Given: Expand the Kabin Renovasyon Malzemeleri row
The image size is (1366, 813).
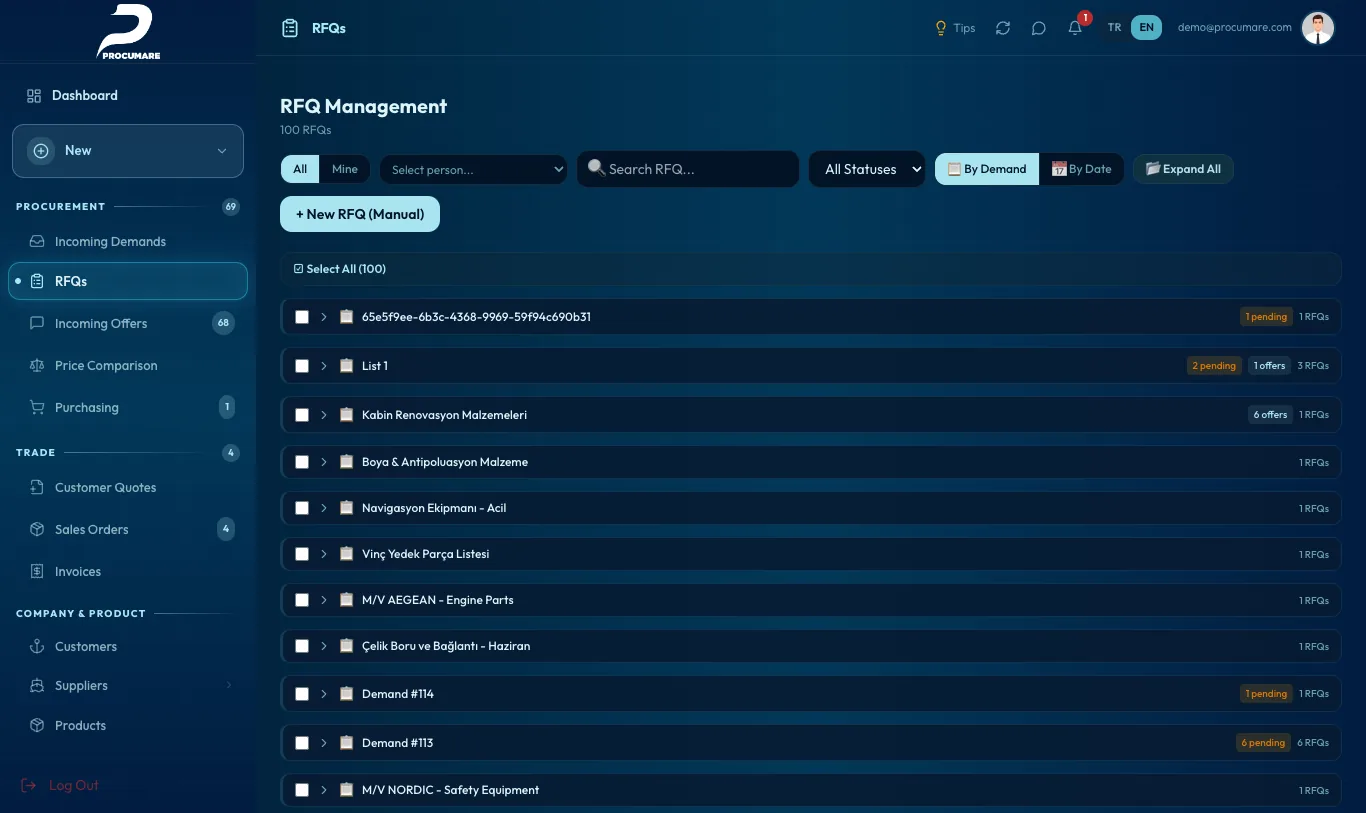Looking at the screenshot, I should point(324,415).
